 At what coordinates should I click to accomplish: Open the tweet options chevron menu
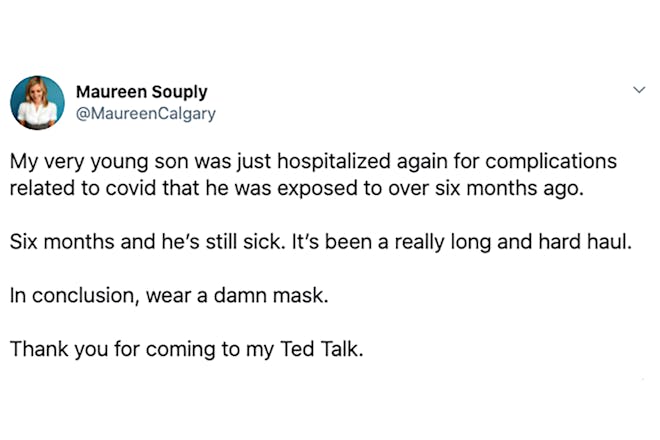coord(639,90)
